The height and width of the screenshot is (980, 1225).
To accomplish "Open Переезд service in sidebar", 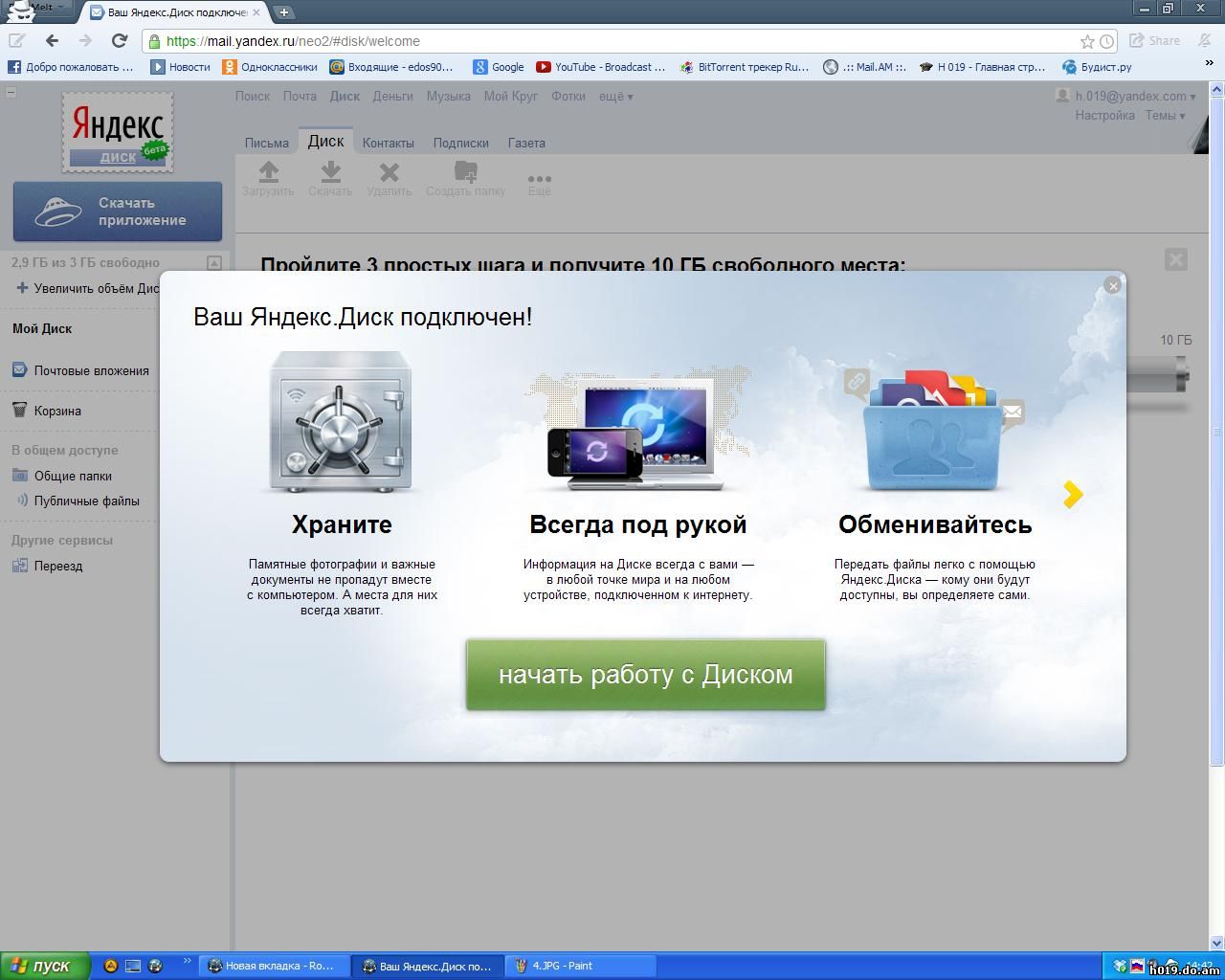I will pos(48,566).
